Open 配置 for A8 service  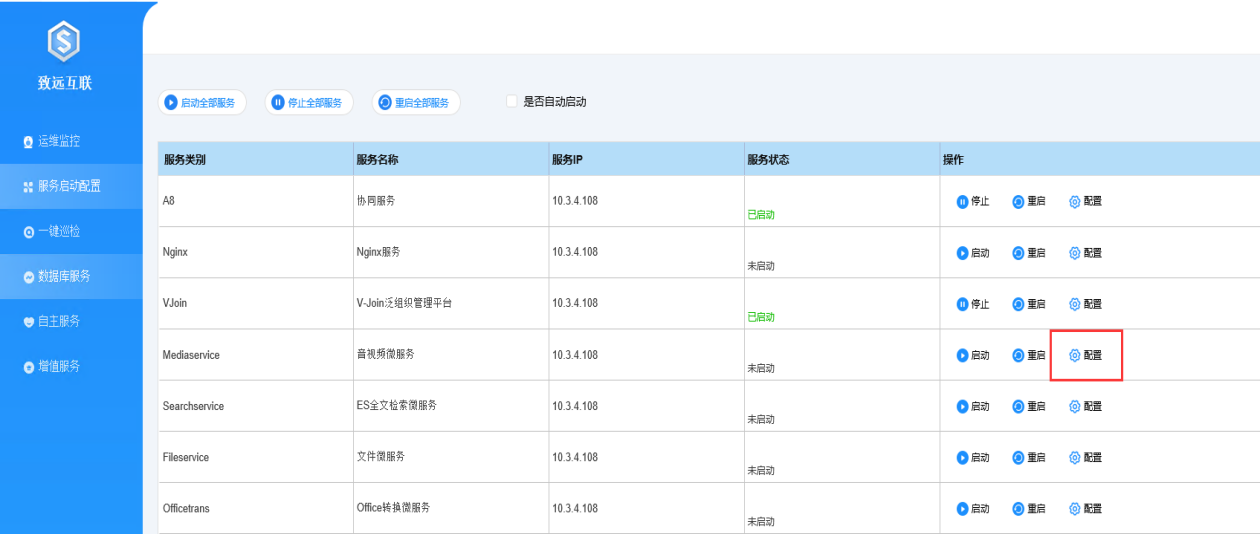pos(1086,201)
